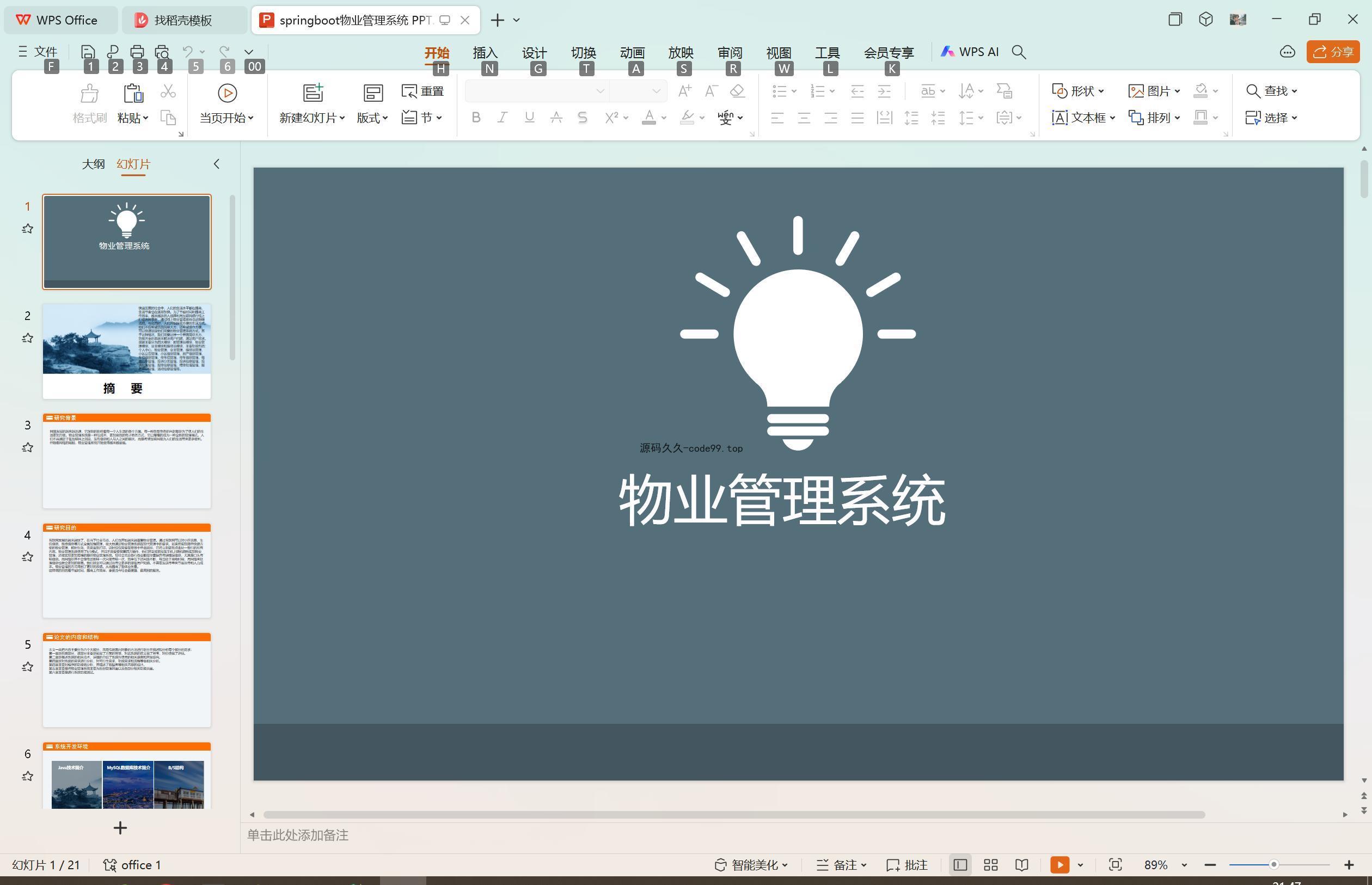The height and width of the screenshot is (885, 1372).
Task: Click the Save icon in quick access toolbar
Action: tap(88, 52)
